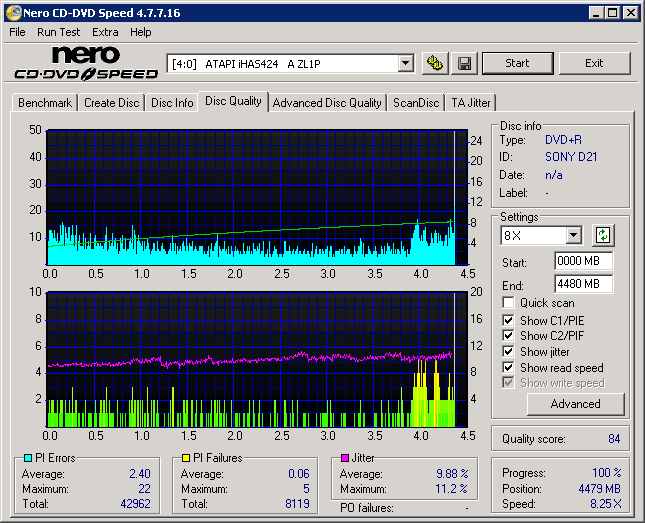Click the floppy disk save icon
The height and width of the screenshot is (523, 645).
coord(464,63)
